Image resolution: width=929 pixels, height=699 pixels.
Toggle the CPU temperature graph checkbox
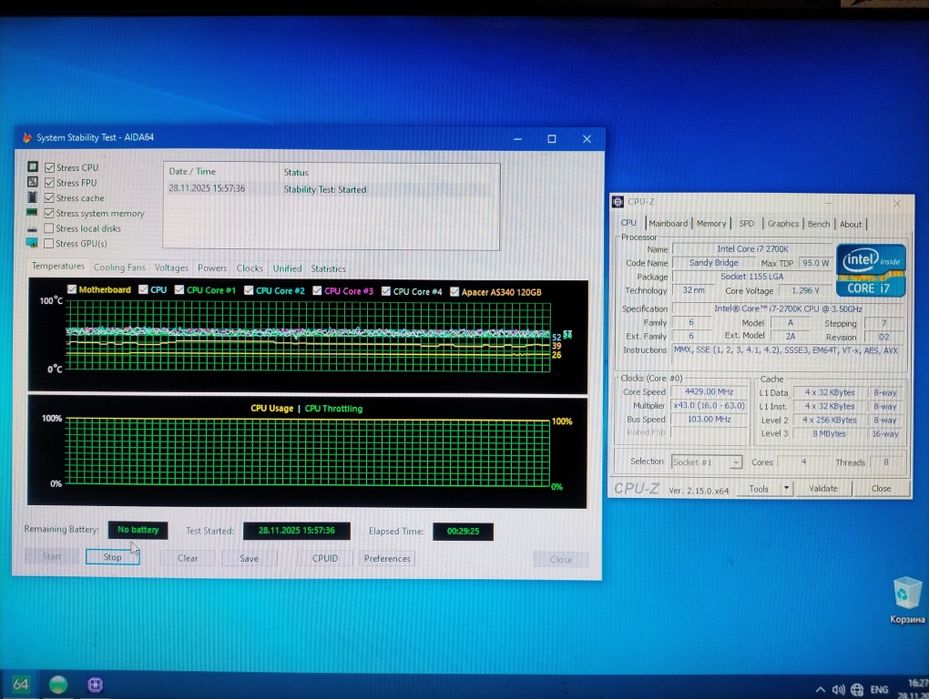143,290
